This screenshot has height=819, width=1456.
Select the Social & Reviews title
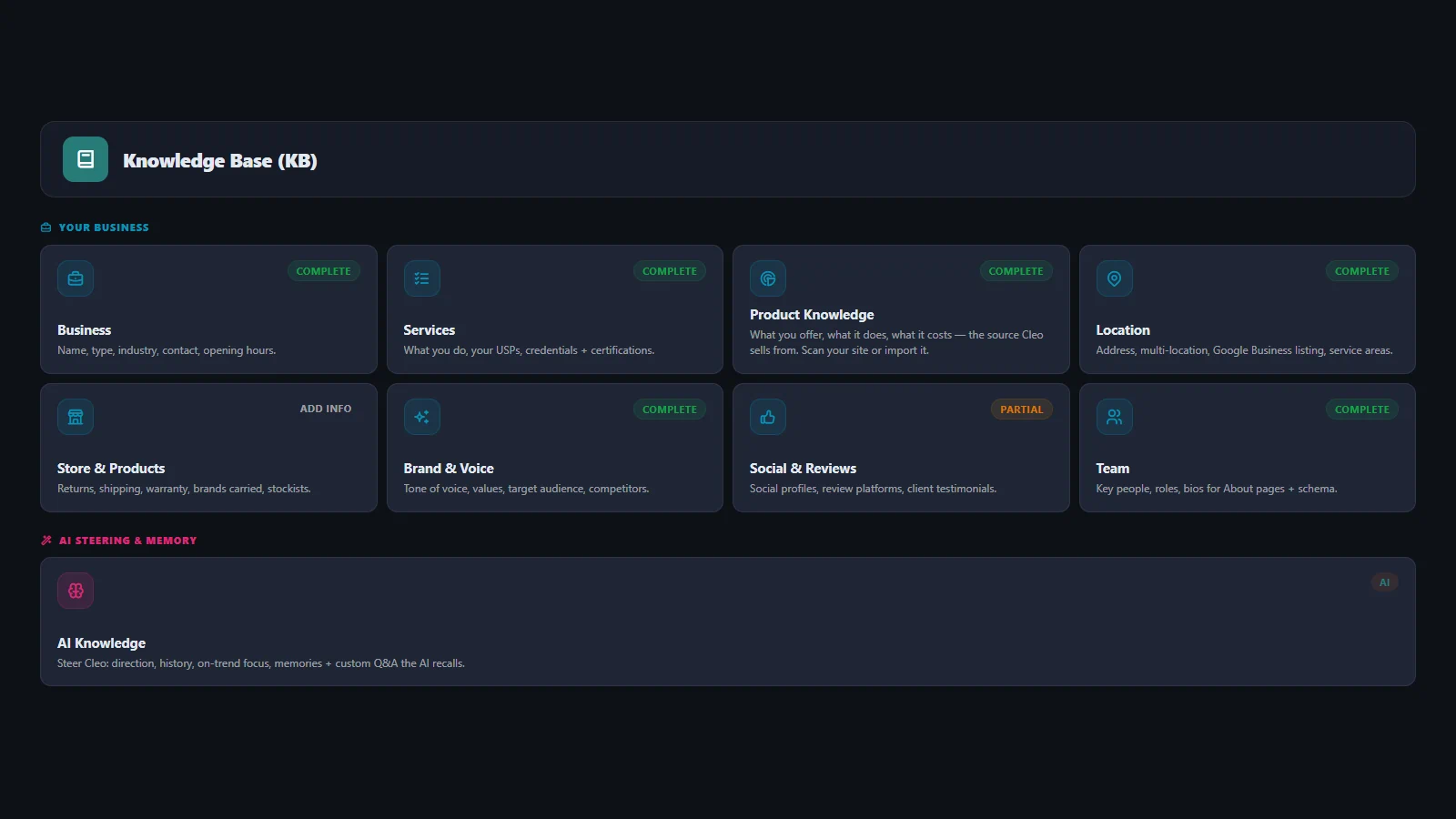803,469
